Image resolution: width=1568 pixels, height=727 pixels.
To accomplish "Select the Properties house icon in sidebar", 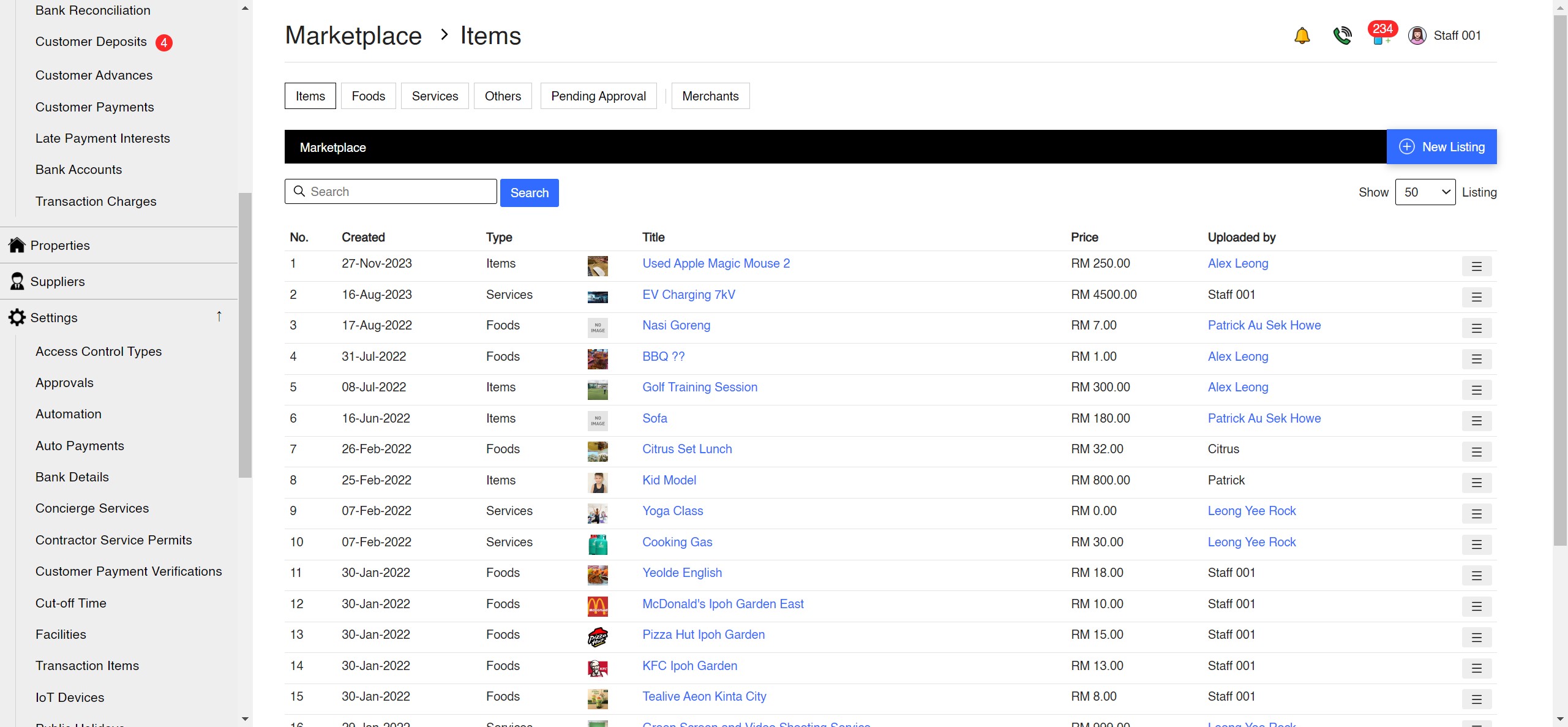I will click(17, 244).
